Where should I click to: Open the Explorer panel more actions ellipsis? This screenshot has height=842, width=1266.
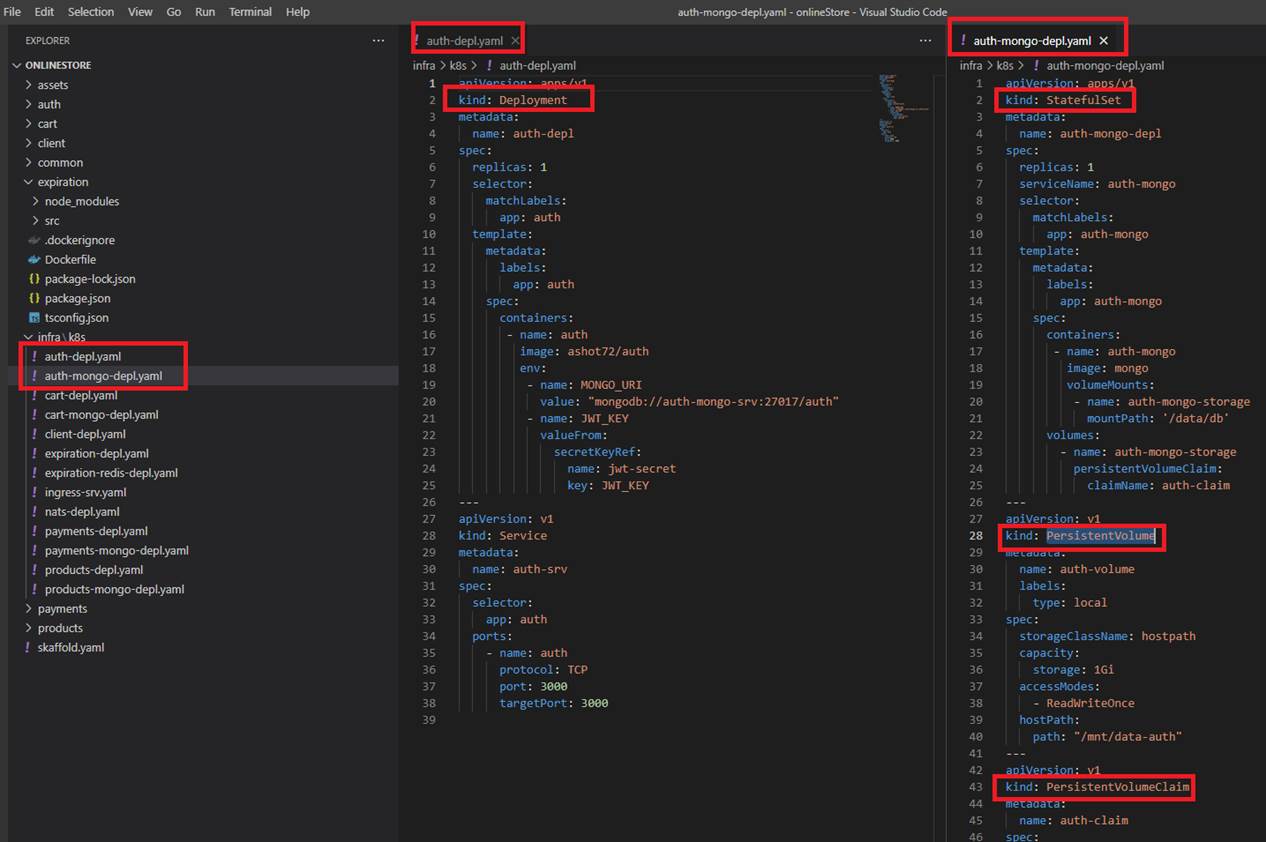click(x=378, y=41)
